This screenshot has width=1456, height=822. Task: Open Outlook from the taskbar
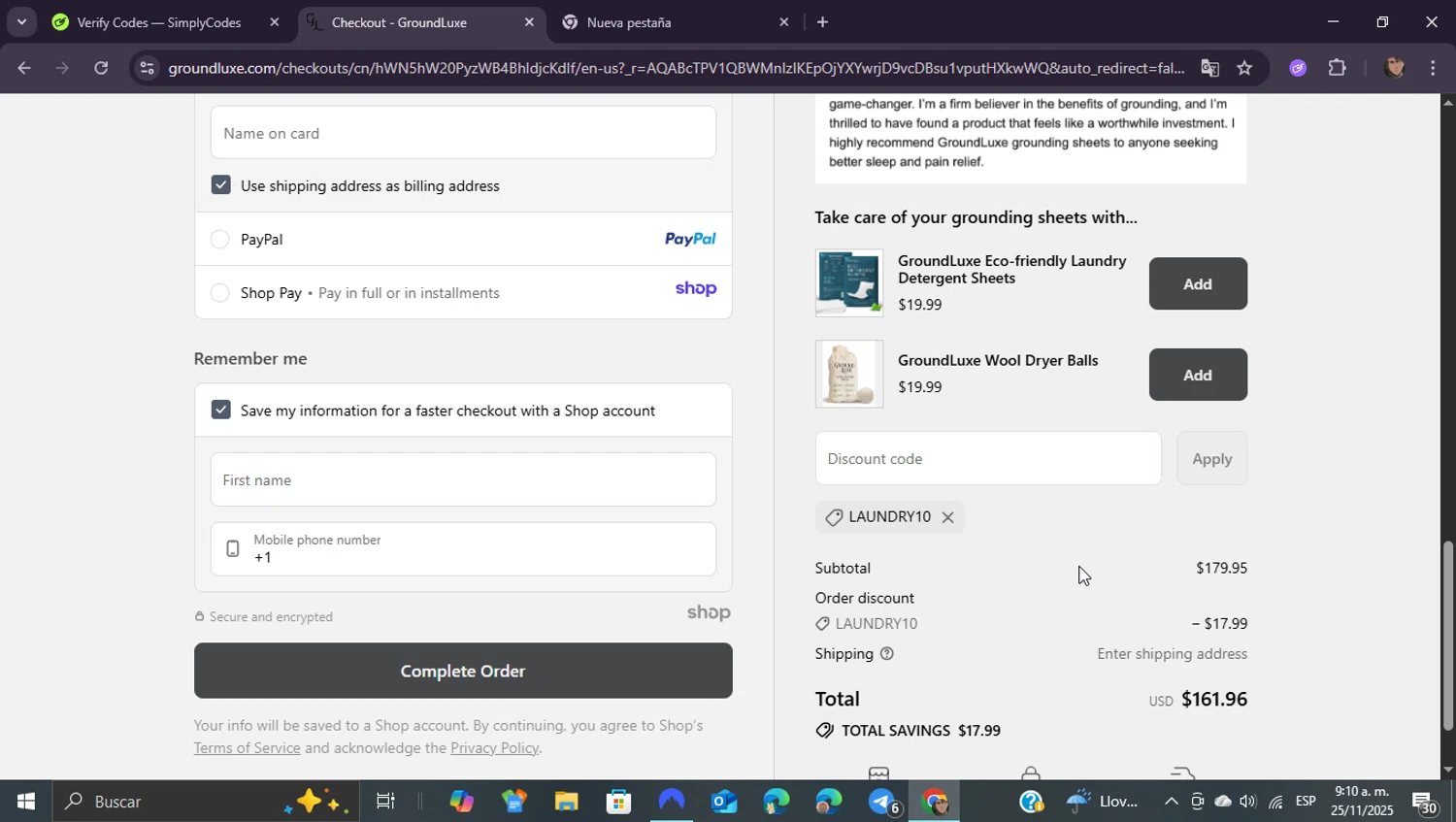pyautogui.click(x=724, y=802)
